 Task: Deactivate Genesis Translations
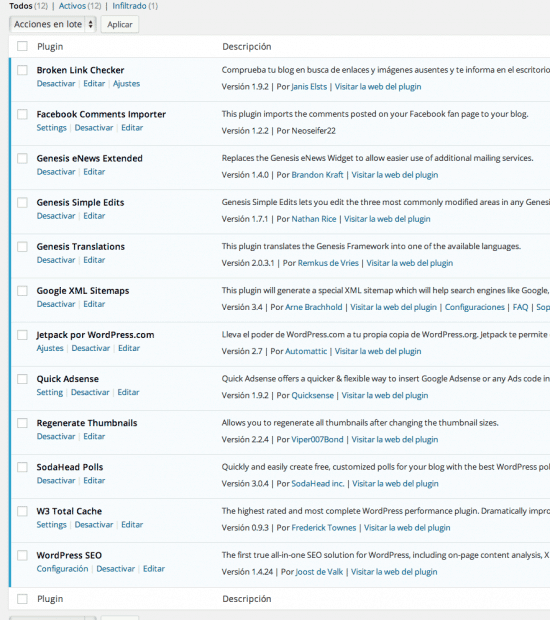56,260
